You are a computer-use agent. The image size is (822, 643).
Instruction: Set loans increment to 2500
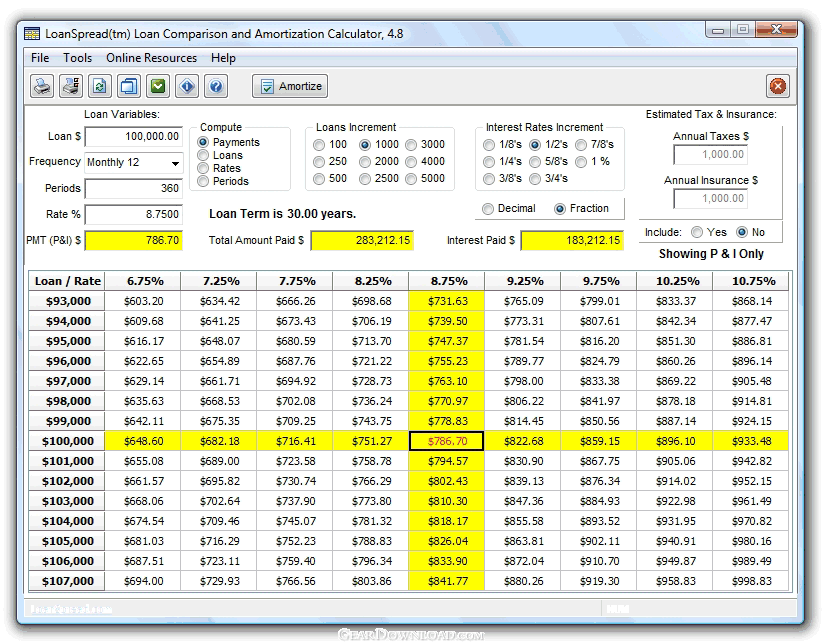point(365,179)
